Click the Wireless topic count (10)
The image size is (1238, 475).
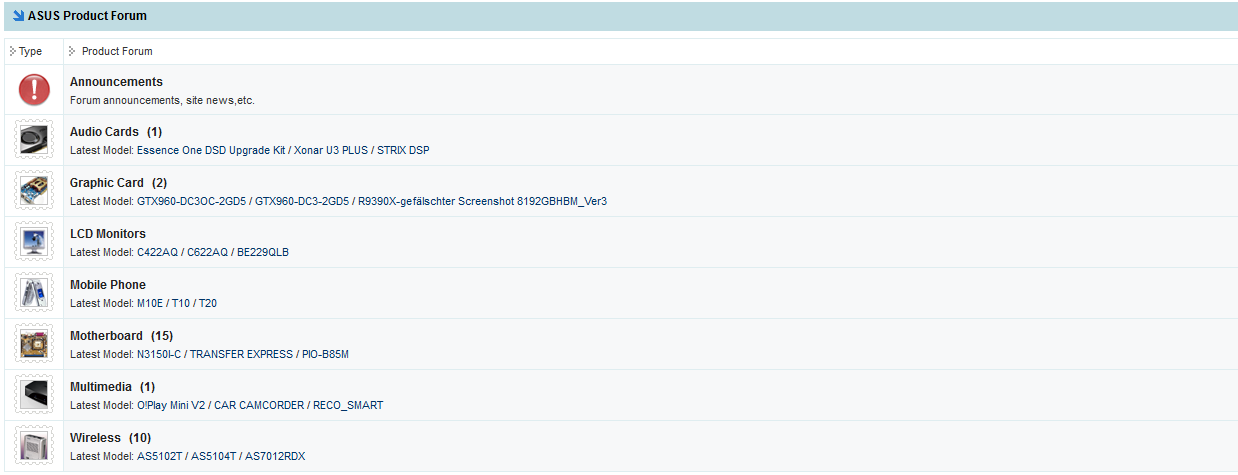(140, 438)
